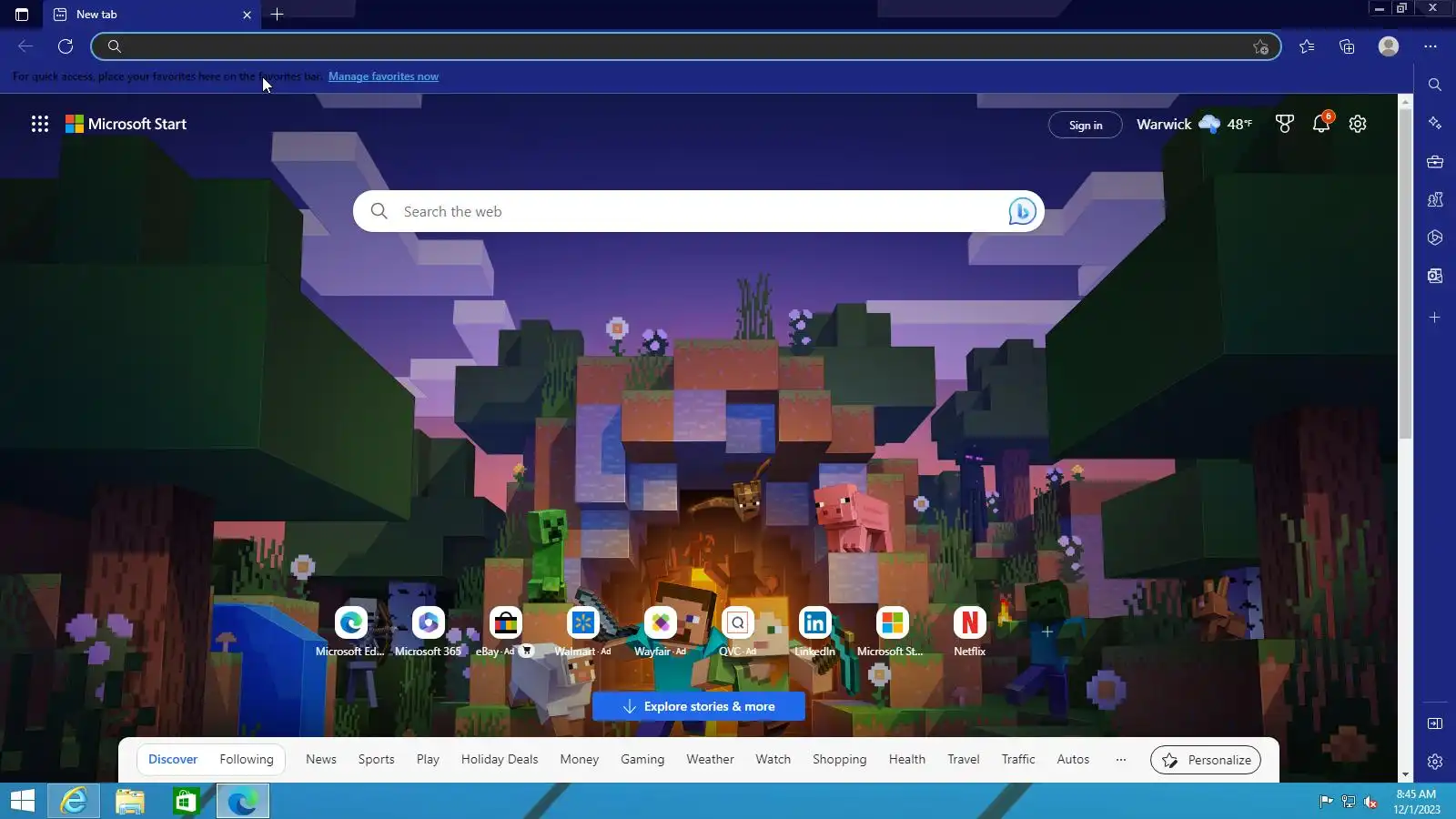Open the News category

[321, 759]
